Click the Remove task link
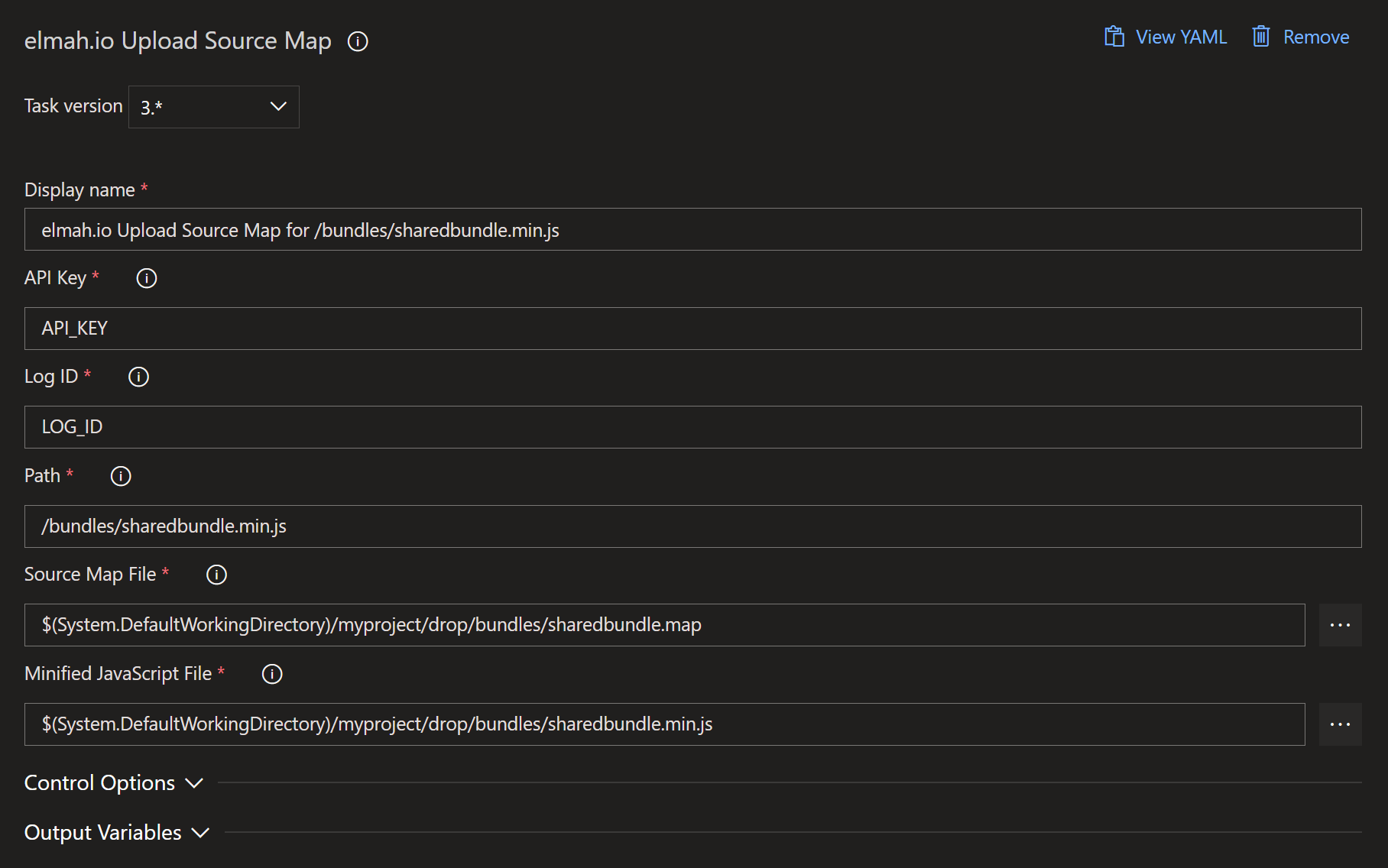 click(1316, 37)
